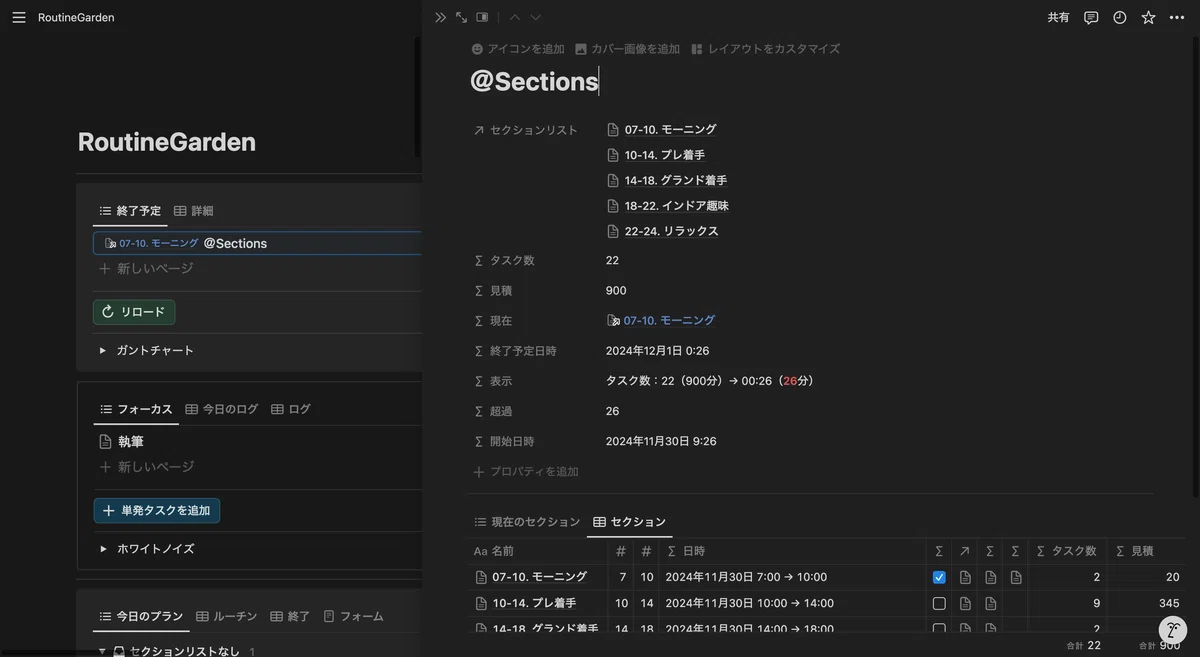Click date cell 2024年11月30日 10:00 → 14:00

[749, 603]
